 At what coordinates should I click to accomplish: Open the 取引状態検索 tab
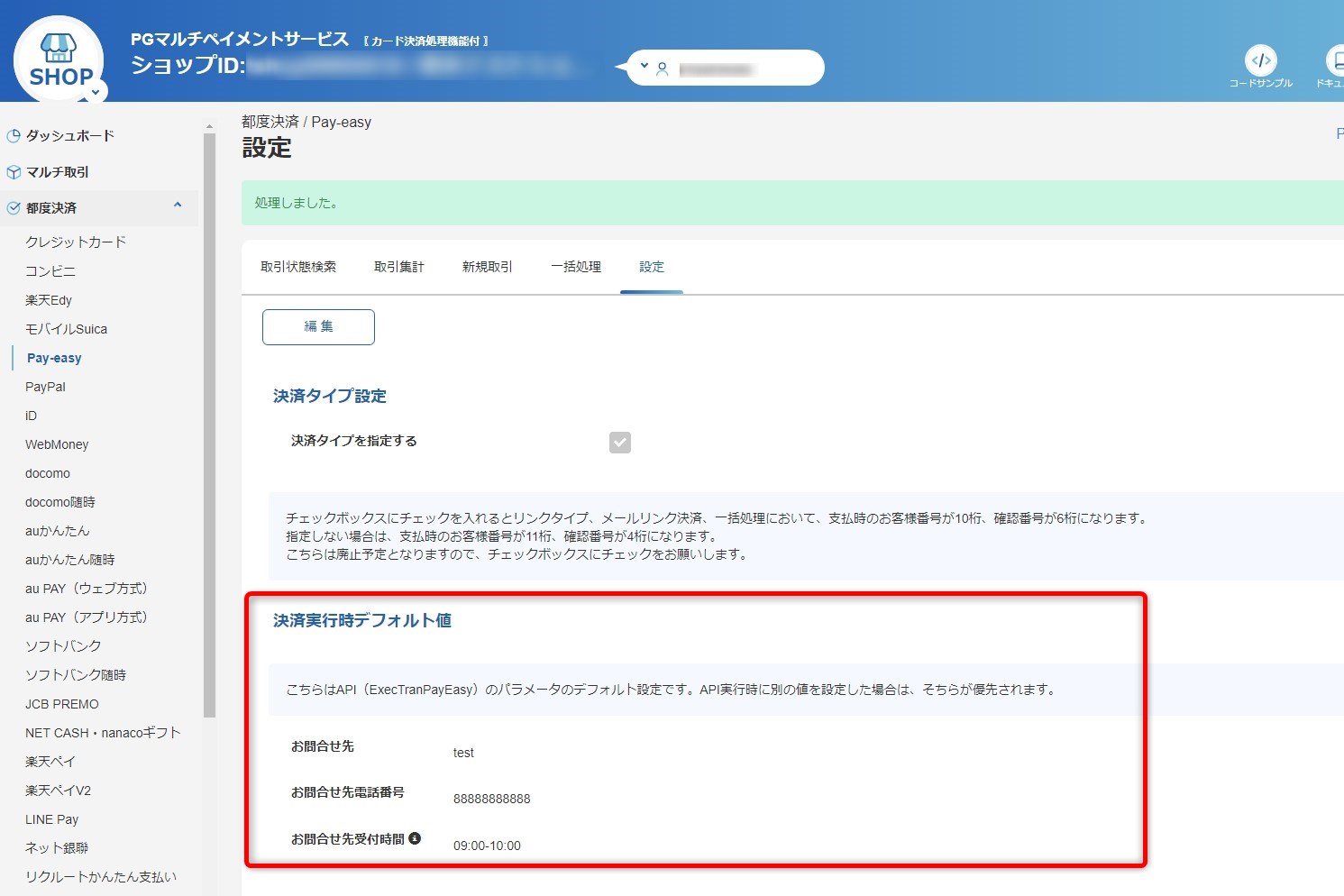coord(299,266)
